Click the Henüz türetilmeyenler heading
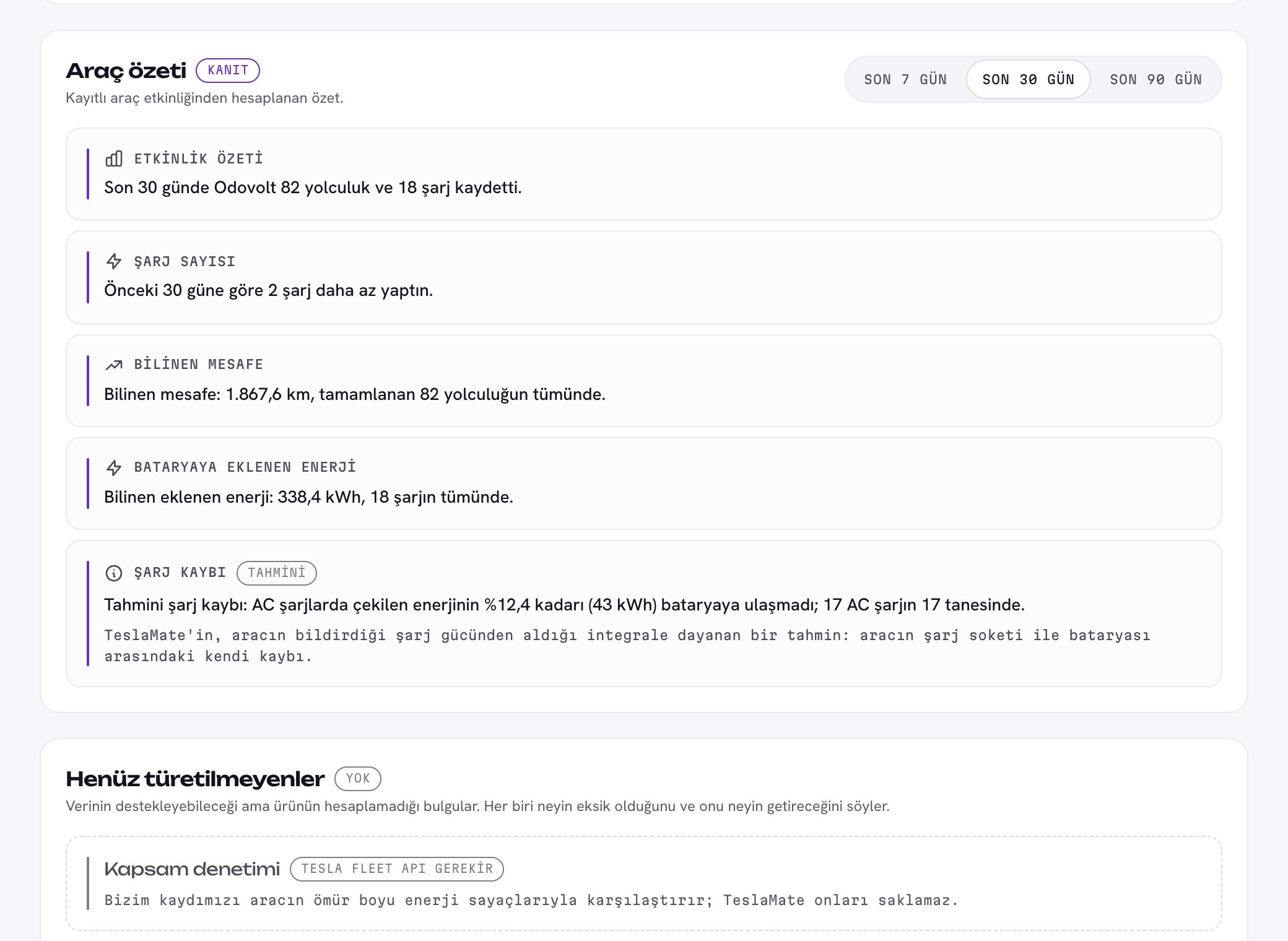 click(x=195, y=779)
